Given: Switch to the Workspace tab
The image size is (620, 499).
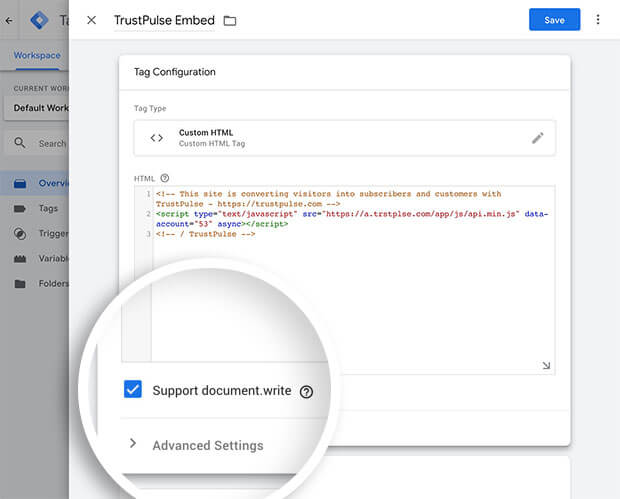Looking at the screenshot, I should click(x=37, y=55).
